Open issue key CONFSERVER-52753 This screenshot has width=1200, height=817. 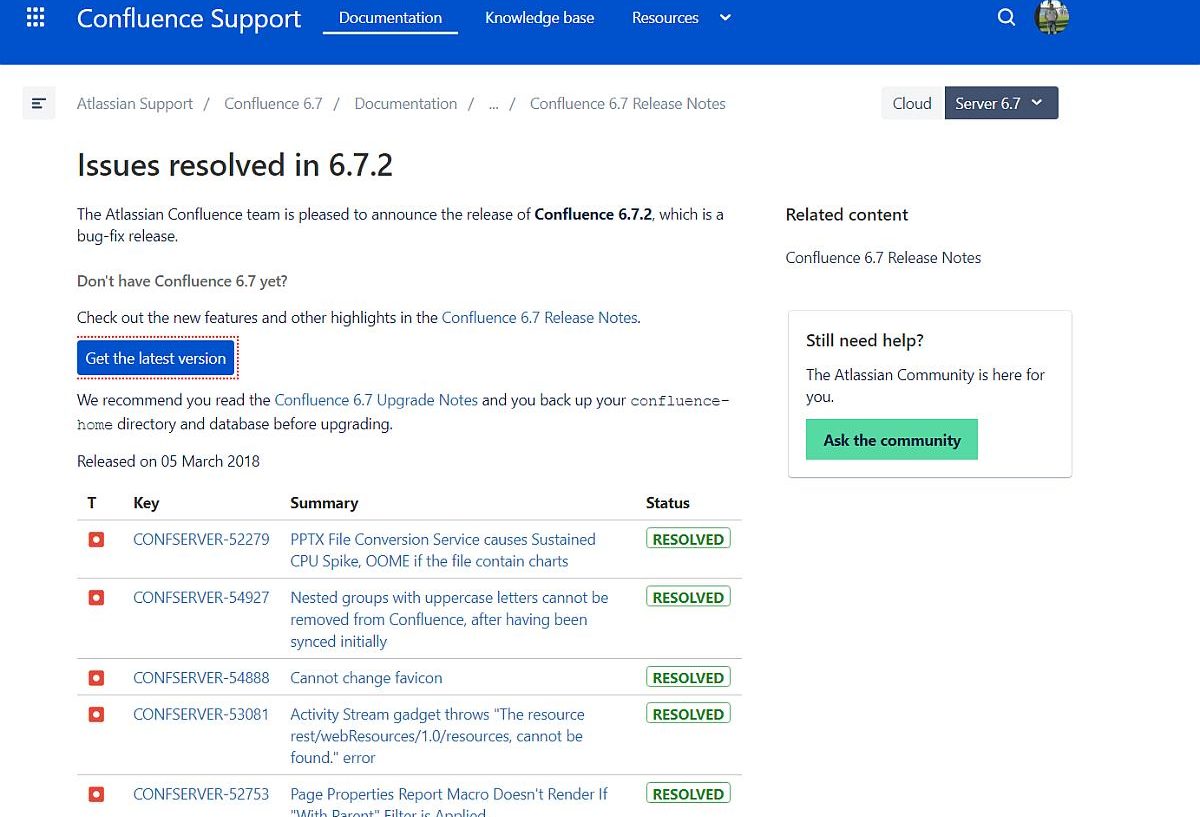coord(201,794)
